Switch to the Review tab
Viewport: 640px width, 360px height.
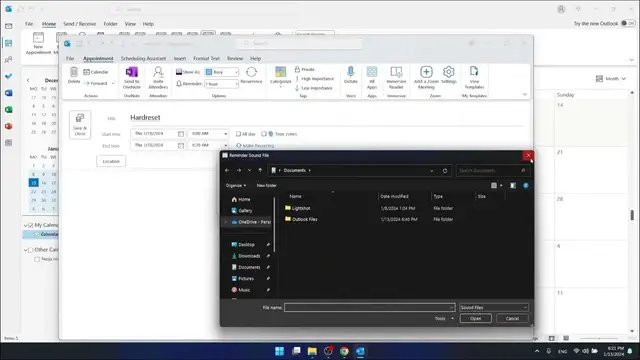tap(235, 58)
